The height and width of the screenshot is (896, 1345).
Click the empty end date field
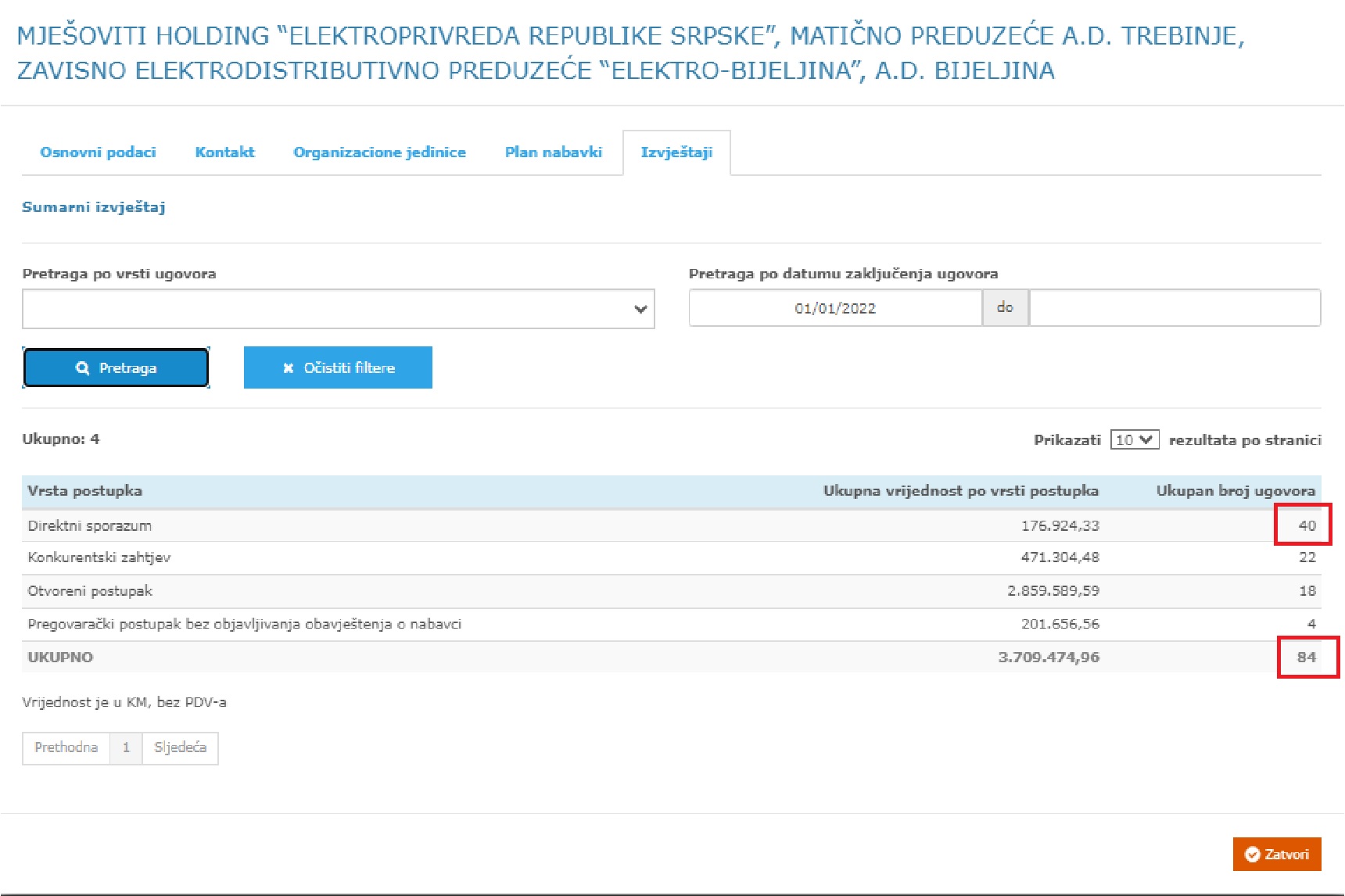click(x=1175, y=308)
